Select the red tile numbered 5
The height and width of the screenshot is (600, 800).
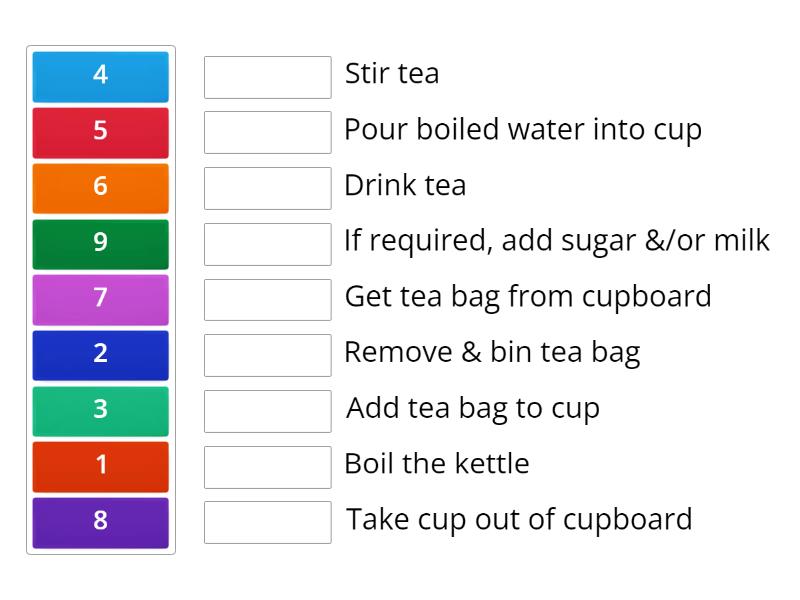100,132
